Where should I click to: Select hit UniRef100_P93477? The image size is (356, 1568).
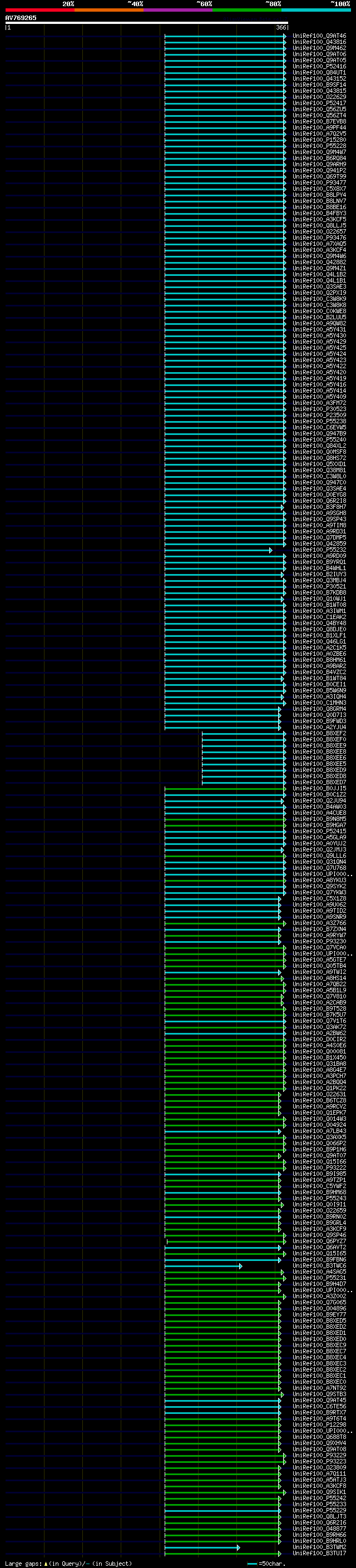[319, 182]
